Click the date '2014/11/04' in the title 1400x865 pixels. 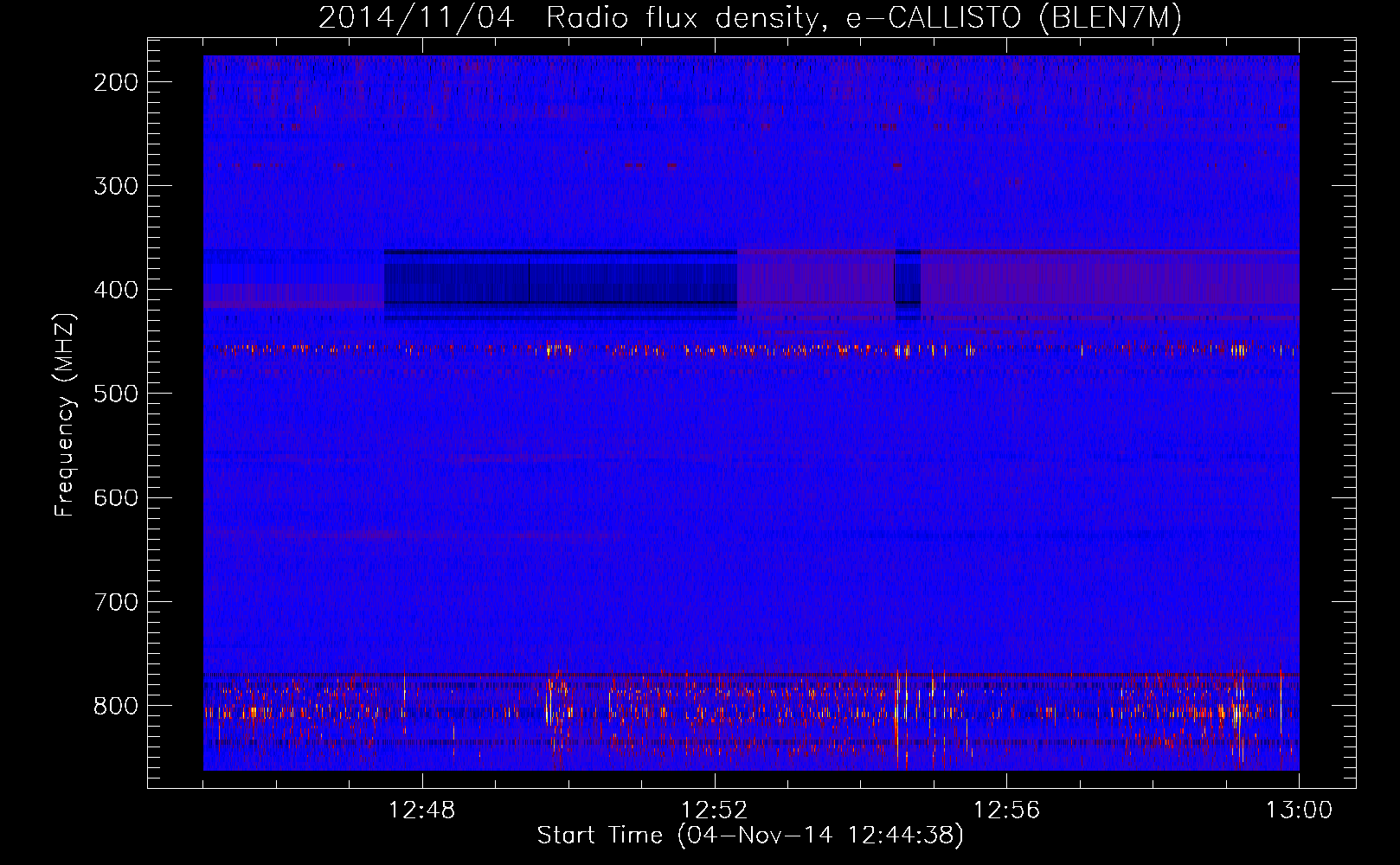[x=416, y=18]
